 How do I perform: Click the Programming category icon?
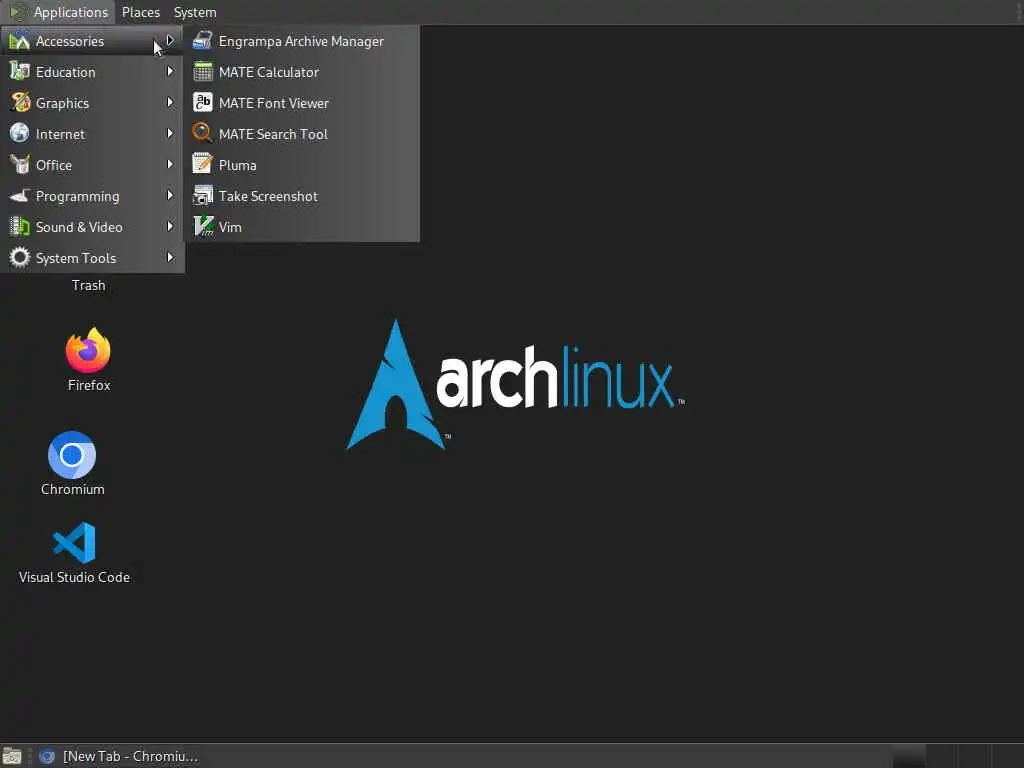pyautogui.click(x=20, y=195)
